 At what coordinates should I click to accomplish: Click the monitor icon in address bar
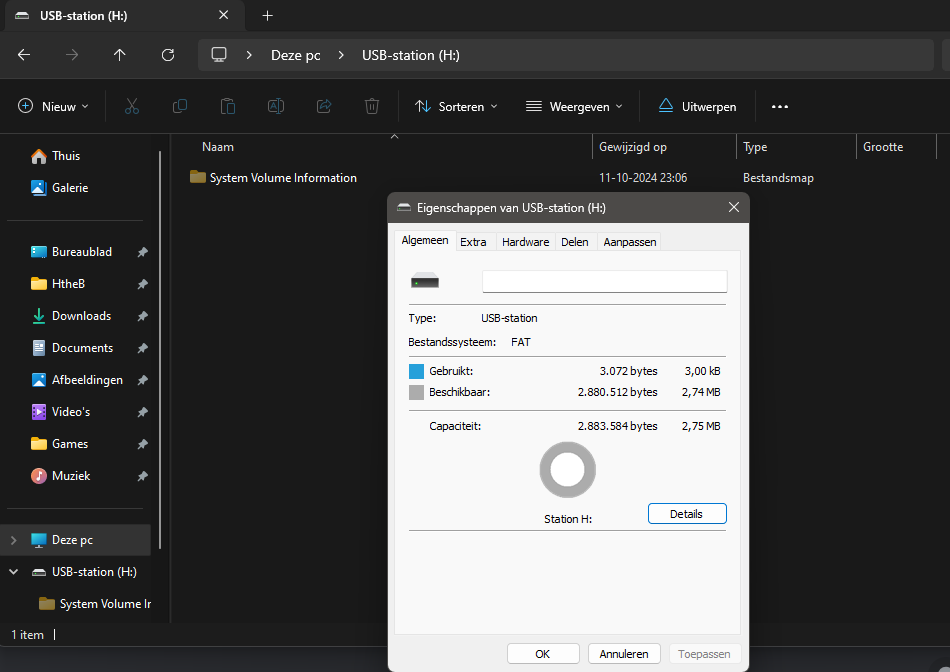point(219,55)
